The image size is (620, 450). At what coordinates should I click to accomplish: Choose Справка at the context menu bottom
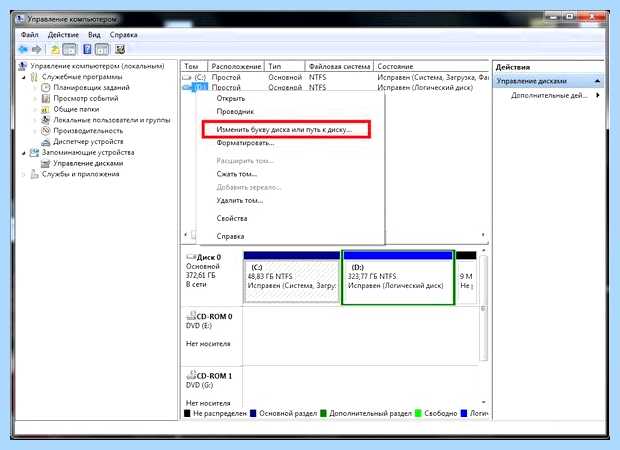[x=230, y=236]
